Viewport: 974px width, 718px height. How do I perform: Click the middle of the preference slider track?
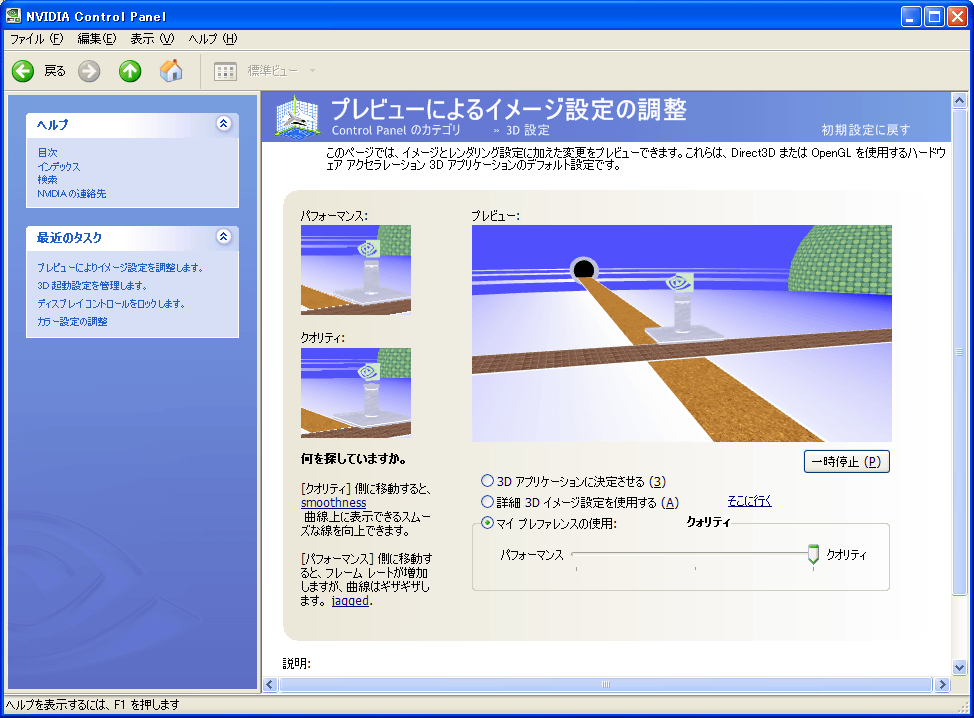(x=695, y=553)
